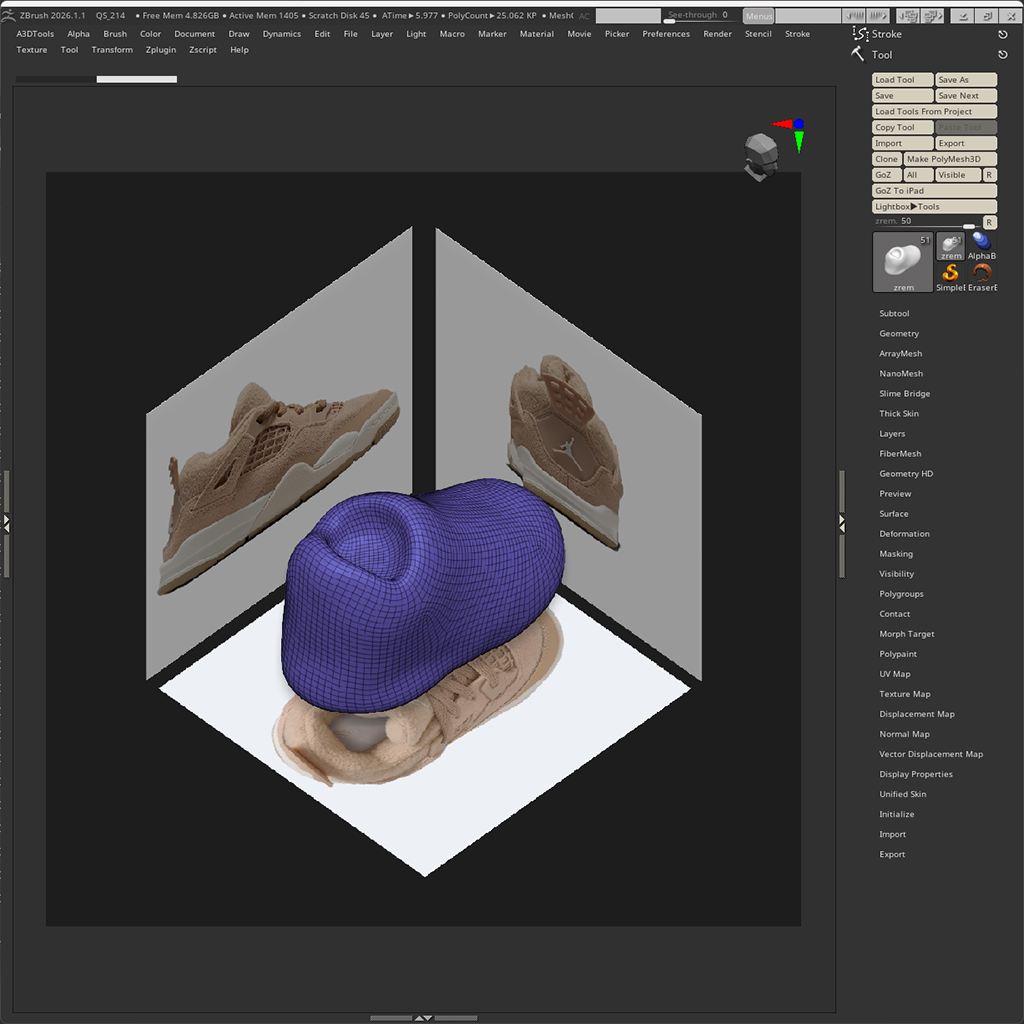Select the EraserBrush tool icon
Viewport: 1024px width, 1024px height.
click(x=982, y=277)
